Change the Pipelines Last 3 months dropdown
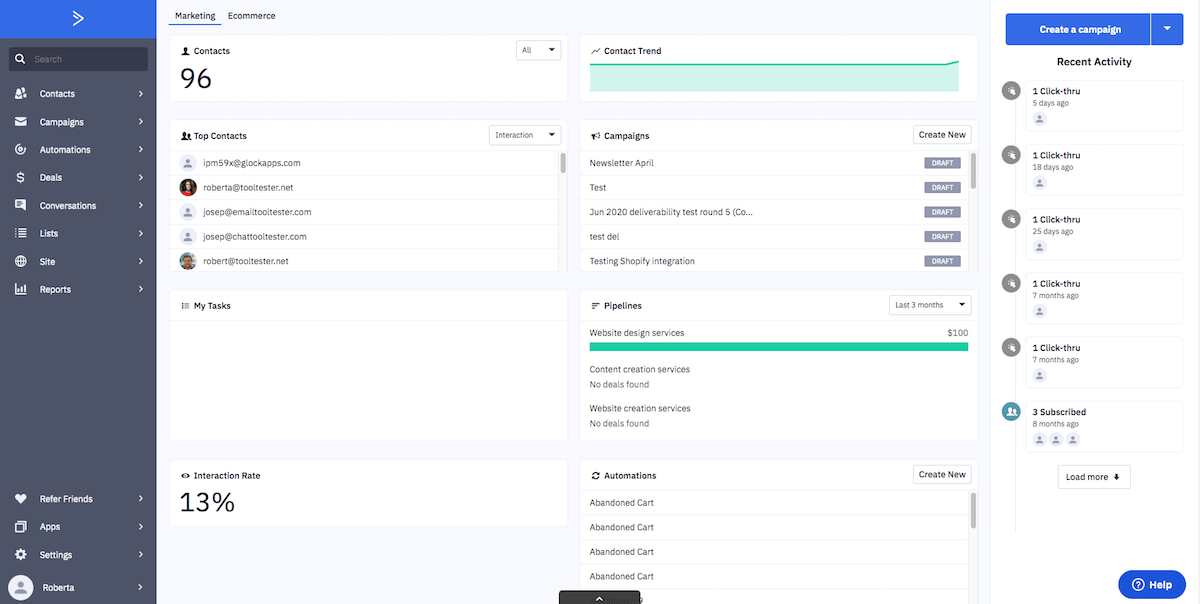The height and width of the screenshot is (604, 1200). pyautogui.click(x=929, y=305)
